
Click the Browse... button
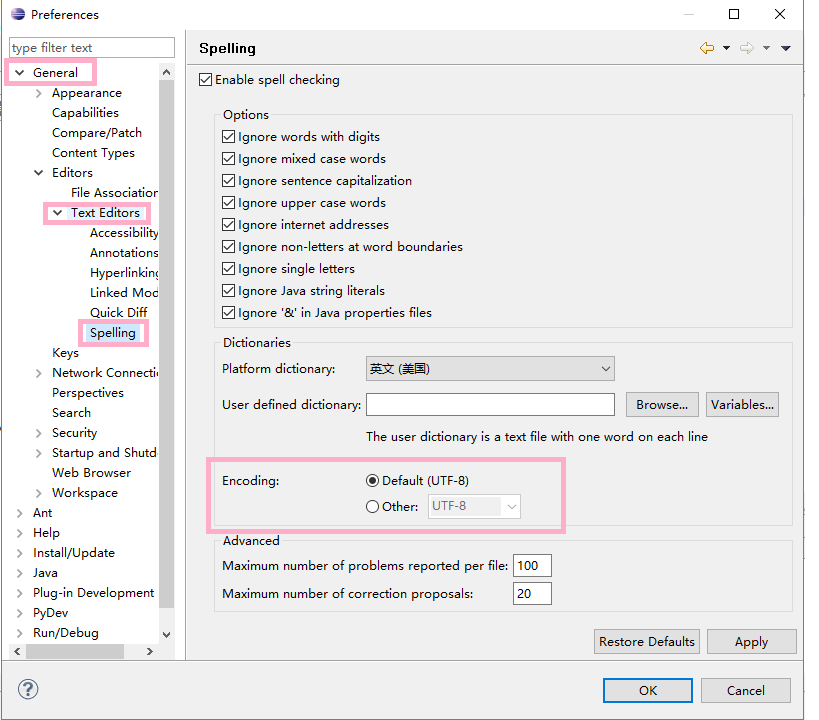tap(662, 404)
